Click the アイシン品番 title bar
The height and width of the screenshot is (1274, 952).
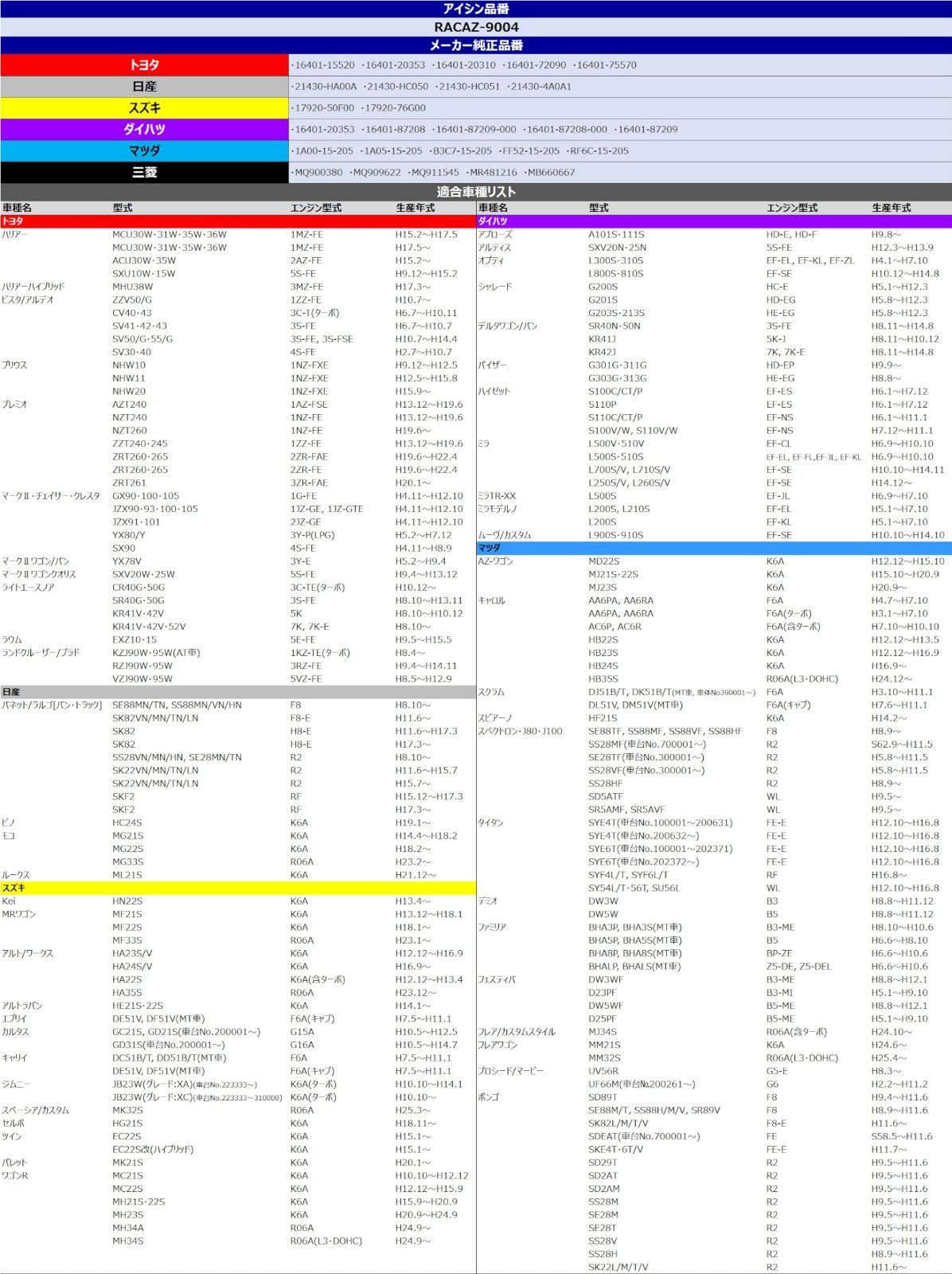pos(476,9)
